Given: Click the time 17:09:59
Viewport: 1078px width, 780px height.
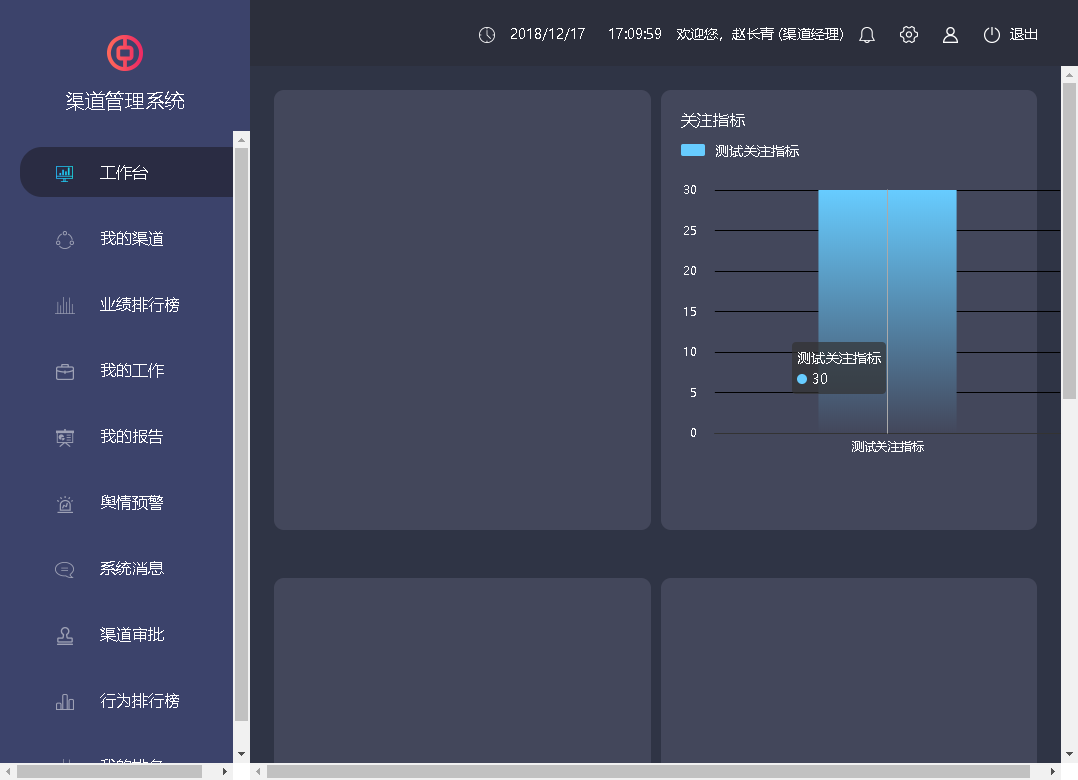Looking at the screenshot, I should (635, 34).
